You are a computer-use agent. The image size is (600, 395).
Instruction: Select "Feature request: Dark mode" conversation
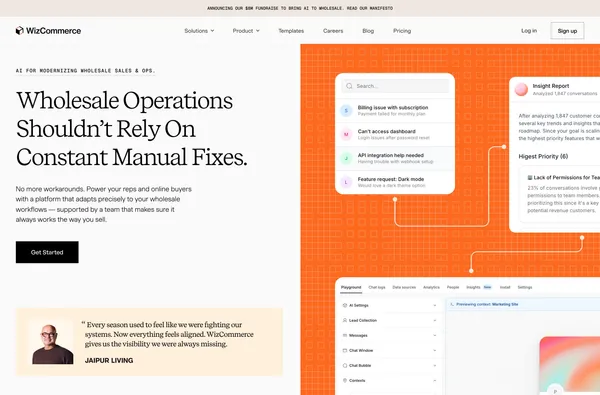[395, 182]
